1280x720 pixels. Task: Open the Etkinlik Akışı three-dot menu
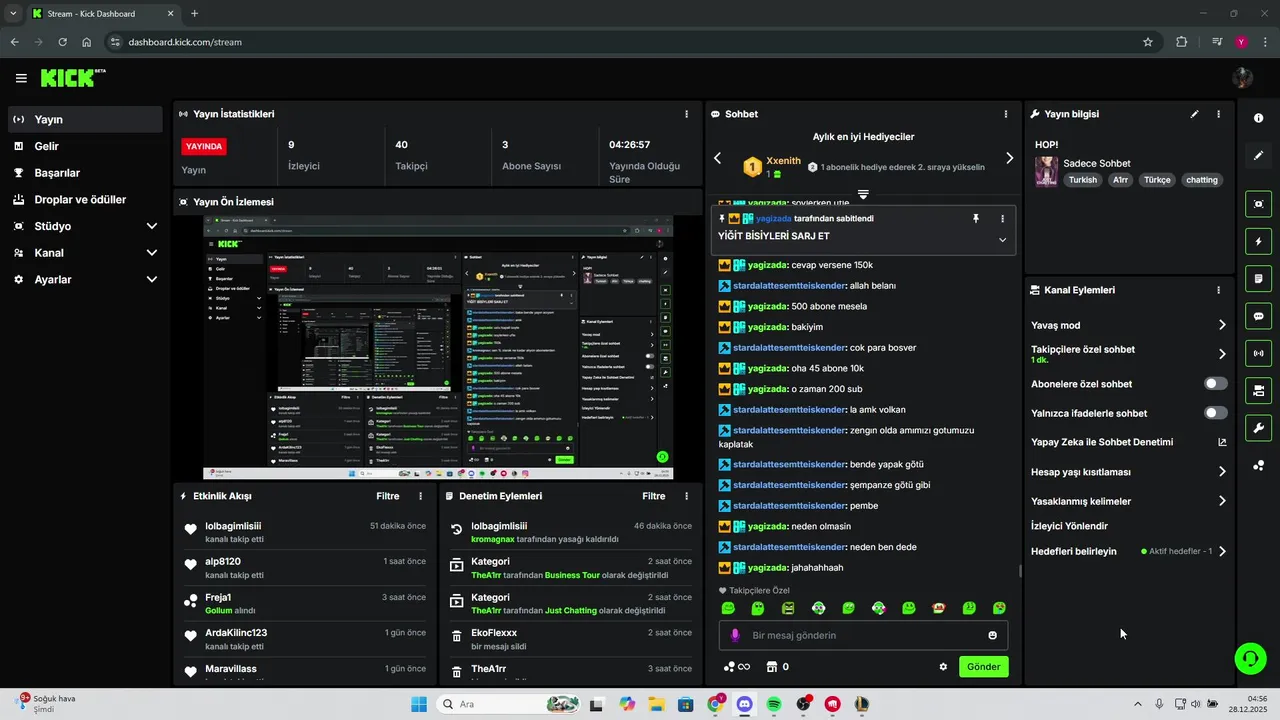coord(420,496)
